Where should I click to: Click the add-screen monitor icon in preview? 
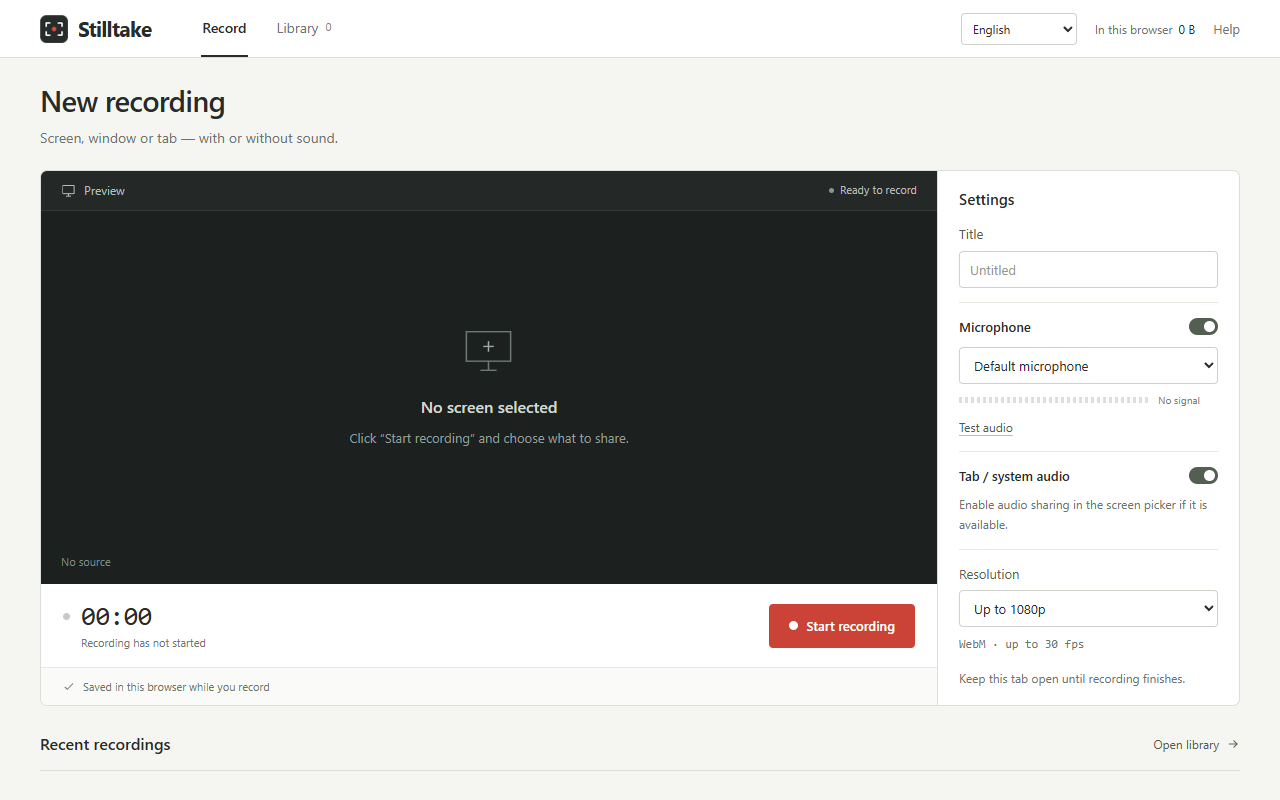(488, 351)
